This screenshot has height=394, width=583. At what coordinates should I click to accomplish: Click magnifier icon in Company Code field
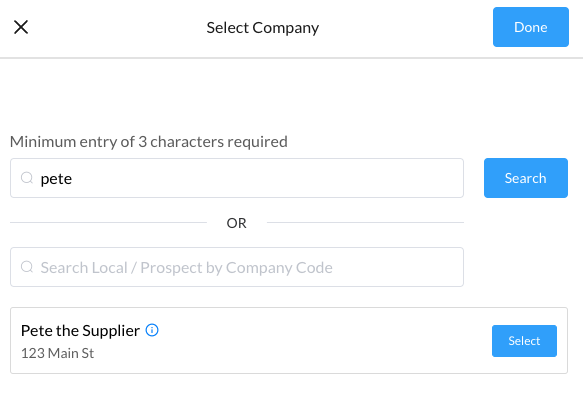tap(27, 267)
